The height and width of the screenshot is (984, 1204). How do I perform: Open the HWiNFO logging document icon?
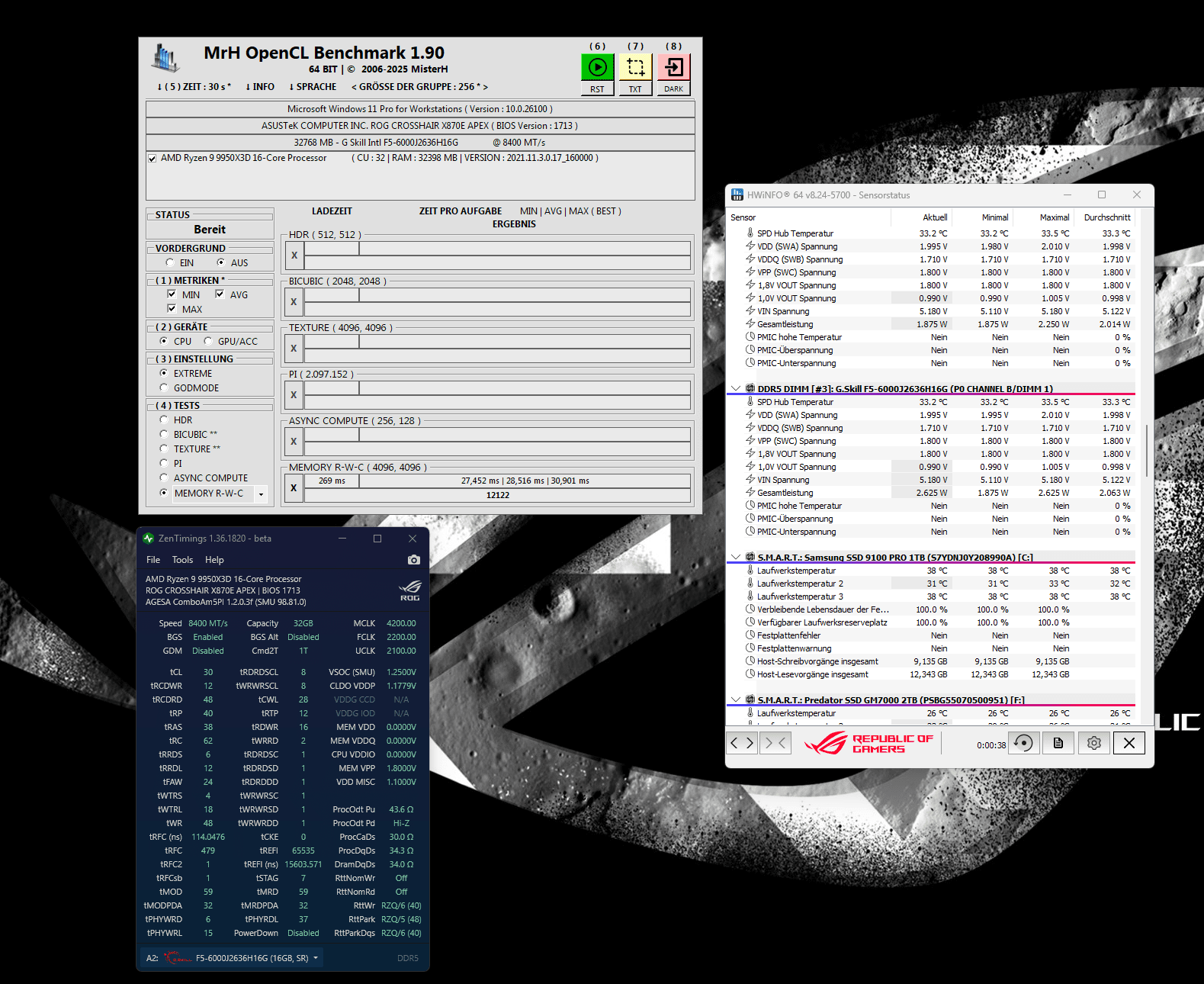point(1058,743)
